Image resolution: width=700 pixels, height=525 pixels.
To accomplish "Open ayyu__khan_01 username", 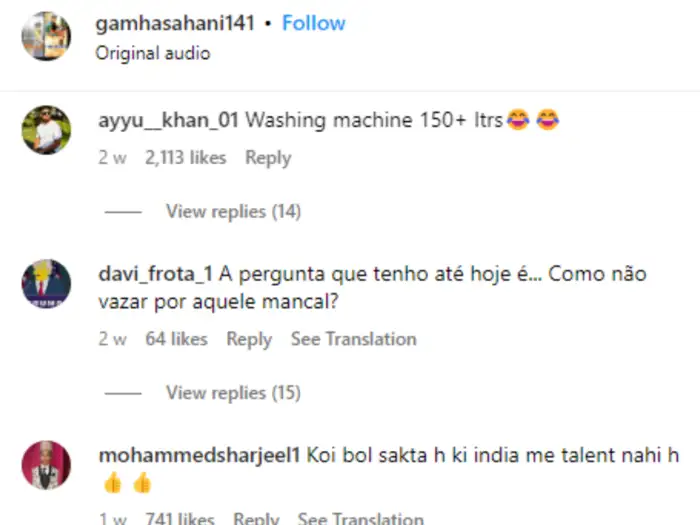I will point(168,121).
